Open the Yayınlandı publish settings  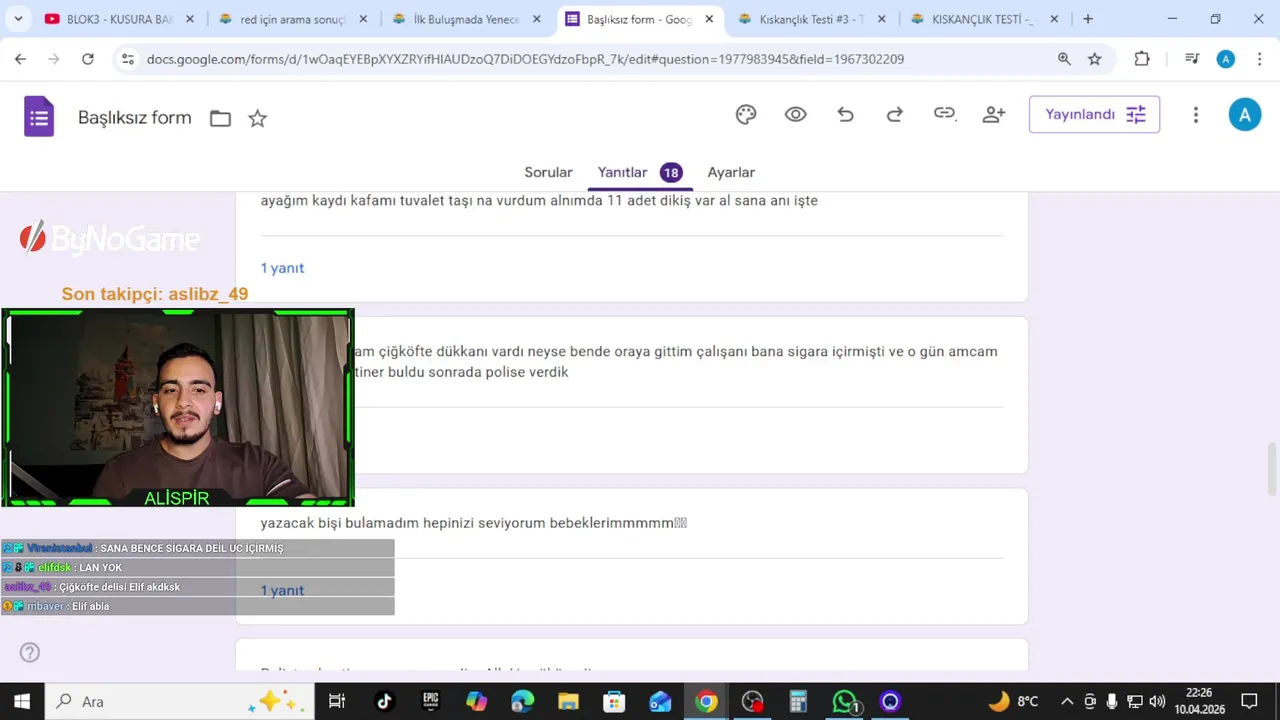pyautogui.click(x=1094, y=115)
